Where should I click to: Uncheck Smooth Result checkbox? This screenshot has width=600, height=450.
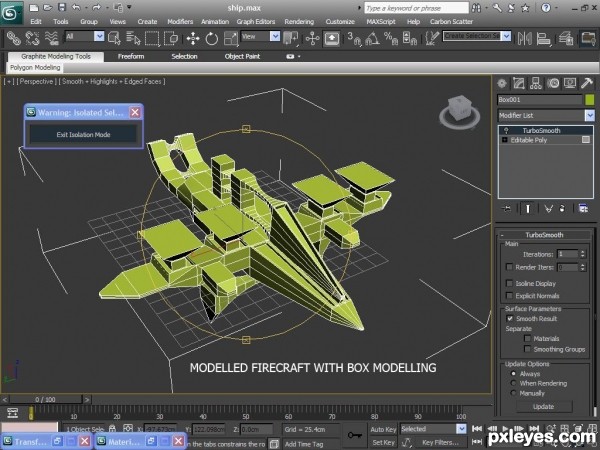click(x=510, y=318)
